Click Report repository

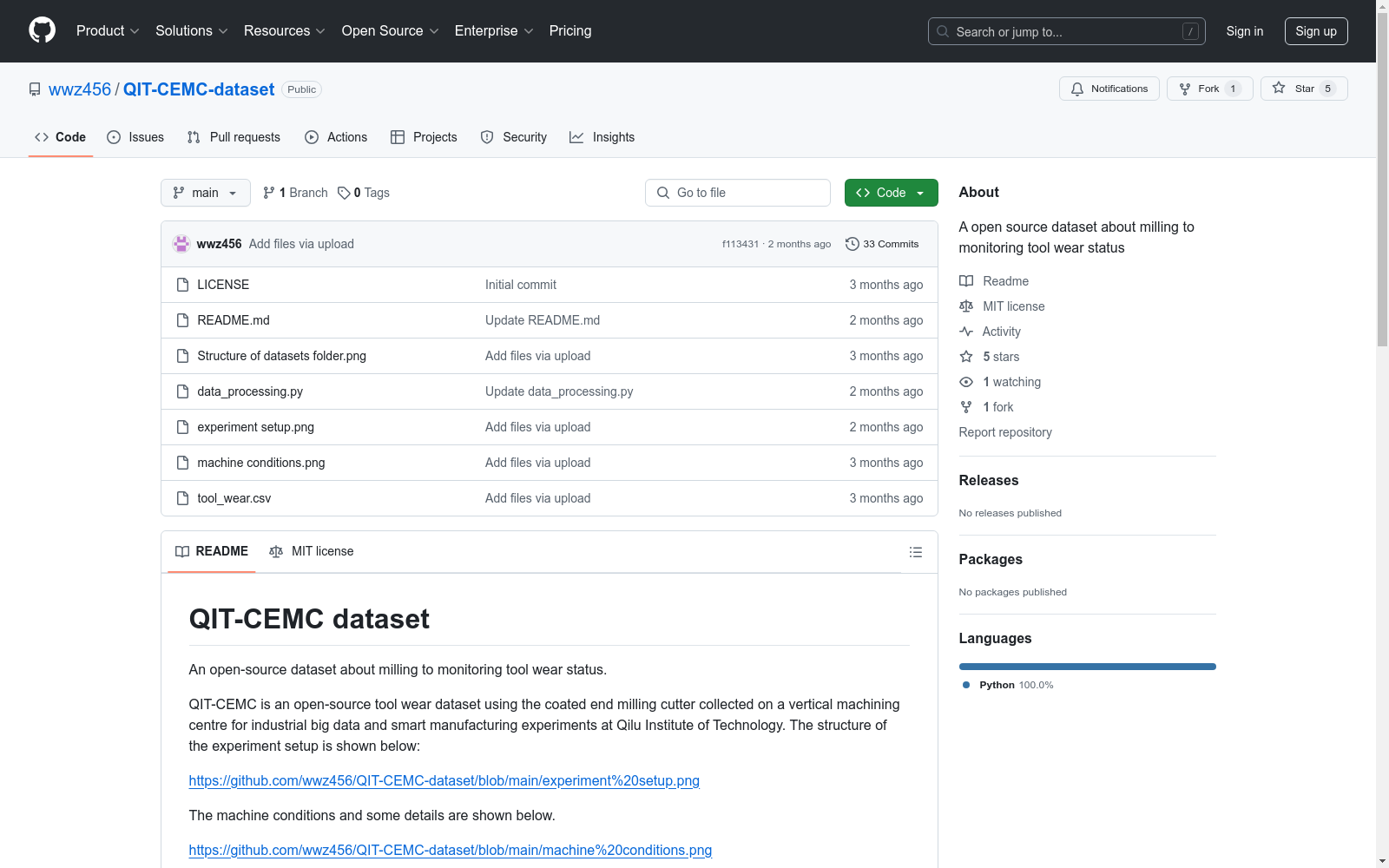click(1005, 432)
